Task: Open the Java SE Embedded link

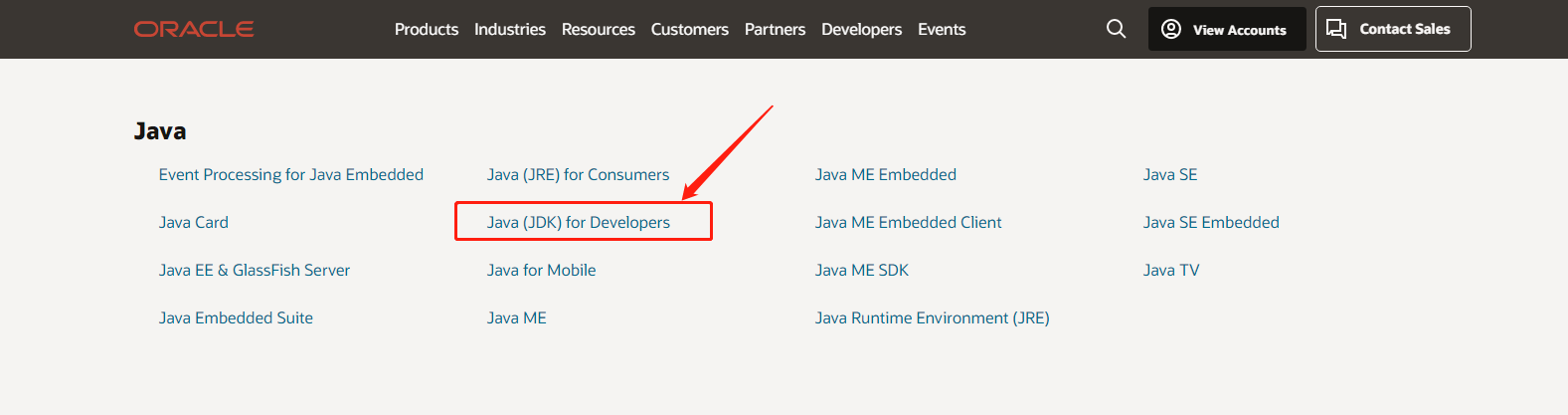Action: click(x=1211, y=222)
